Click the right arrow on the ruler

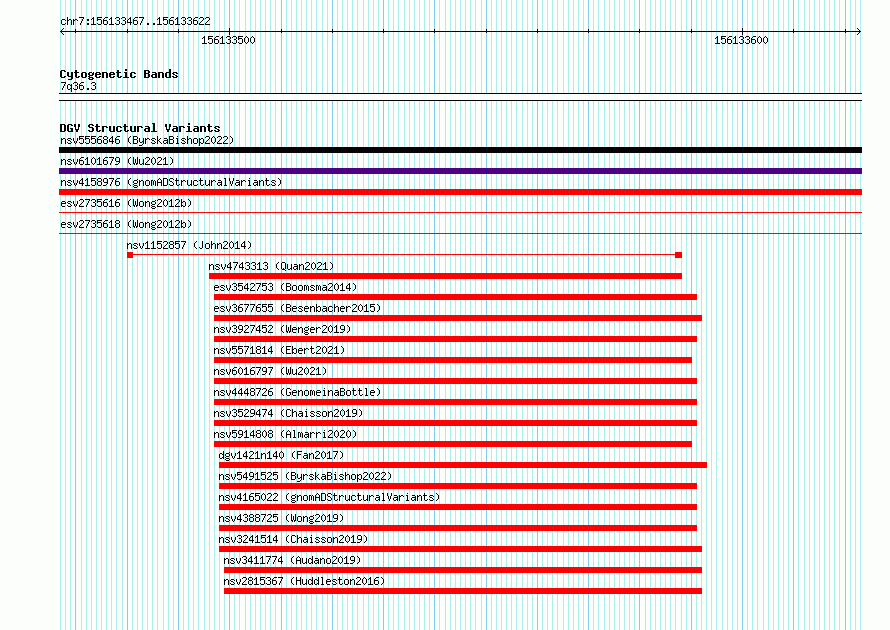pos(859,32)
